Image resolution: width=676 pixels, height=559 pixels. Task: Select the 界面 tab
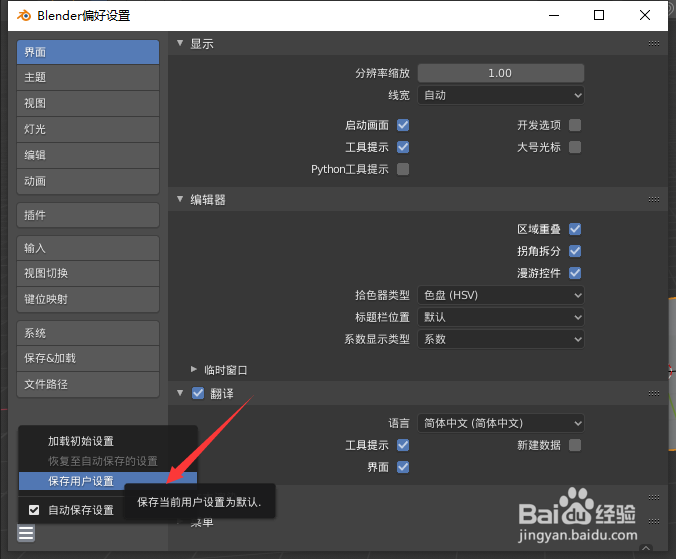click(88, 52)
